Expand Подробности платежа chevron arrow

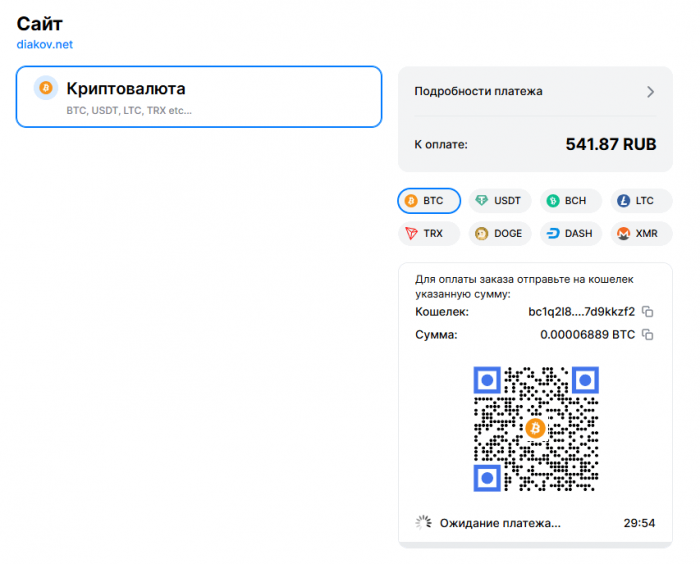click(650, 92)
